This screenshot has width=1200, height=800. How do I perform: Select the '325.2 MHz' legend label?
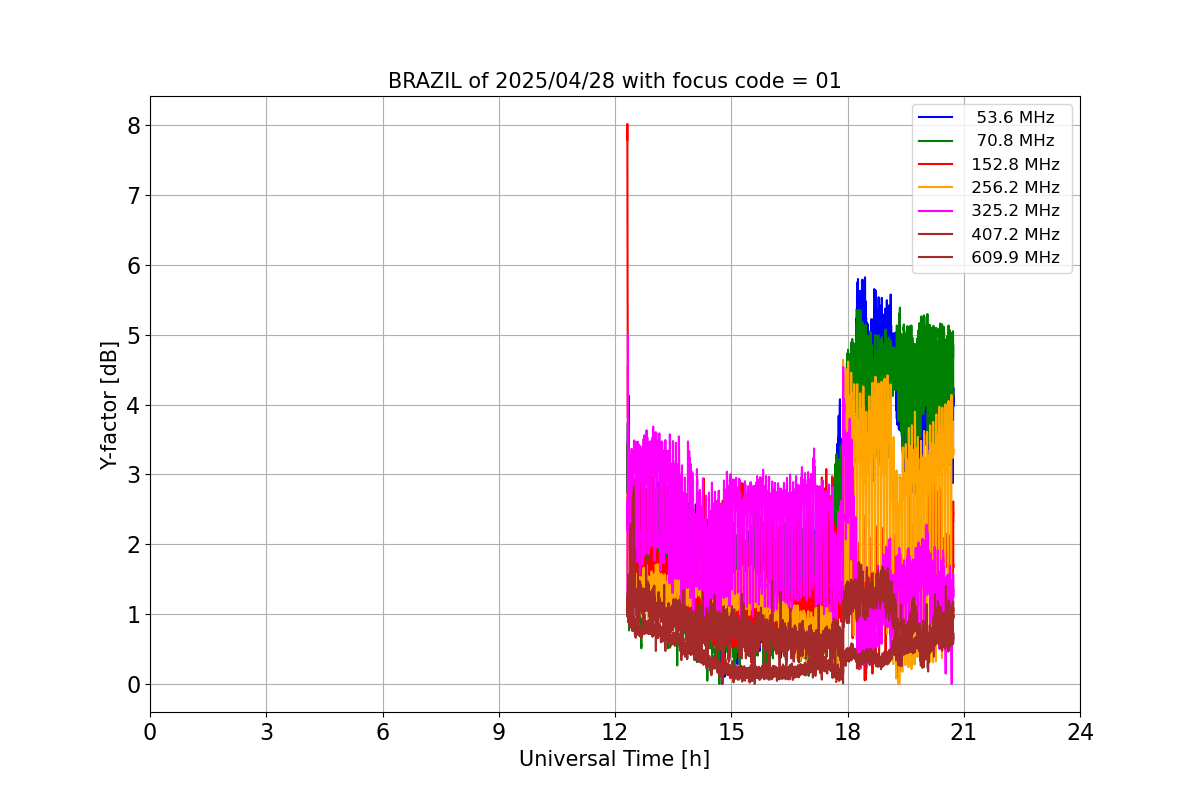pyautogui.click(x=1015, y=211)
